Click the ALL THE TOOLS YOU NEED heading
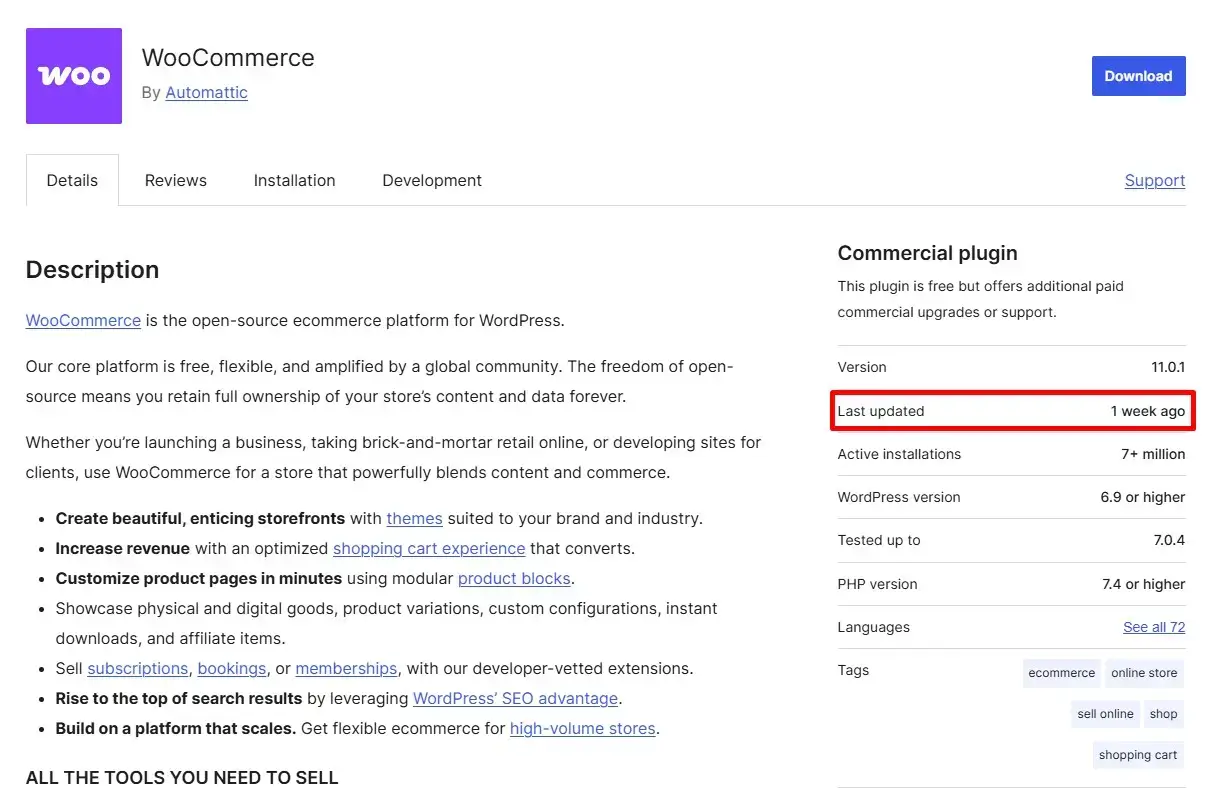 182,777
